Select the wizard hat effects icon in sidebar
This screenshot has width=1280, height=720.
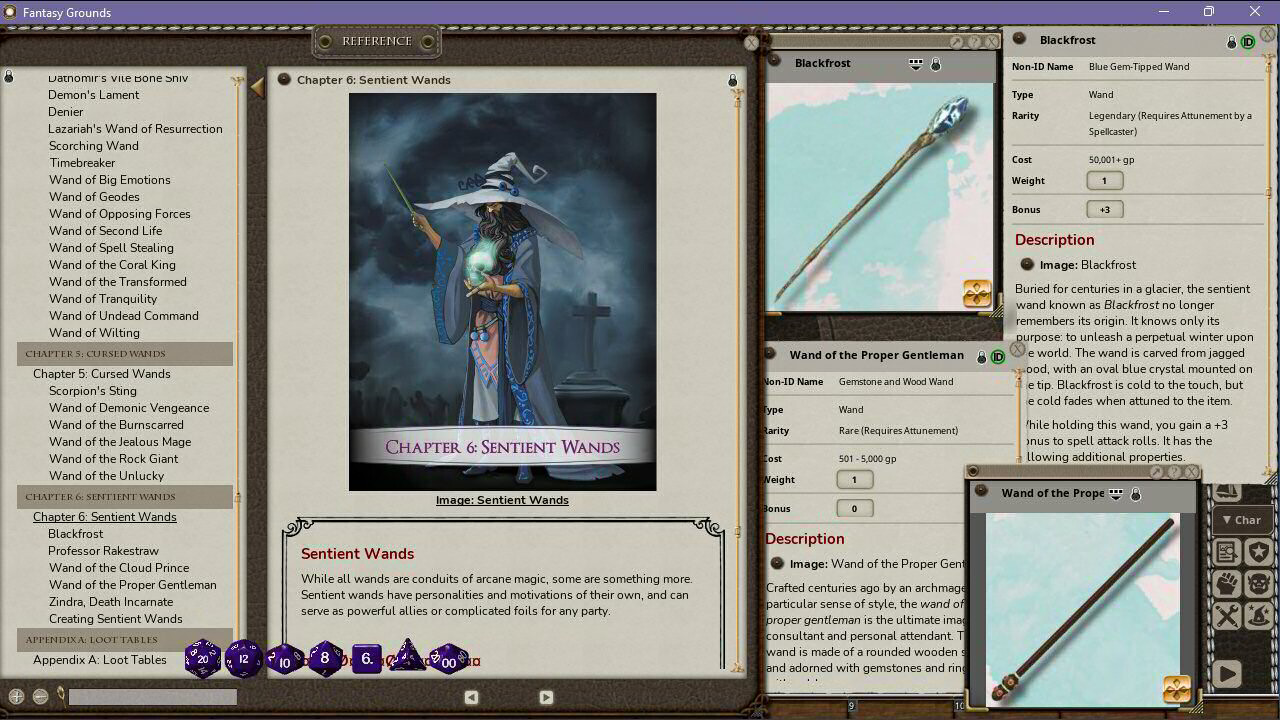(1257, 614)
